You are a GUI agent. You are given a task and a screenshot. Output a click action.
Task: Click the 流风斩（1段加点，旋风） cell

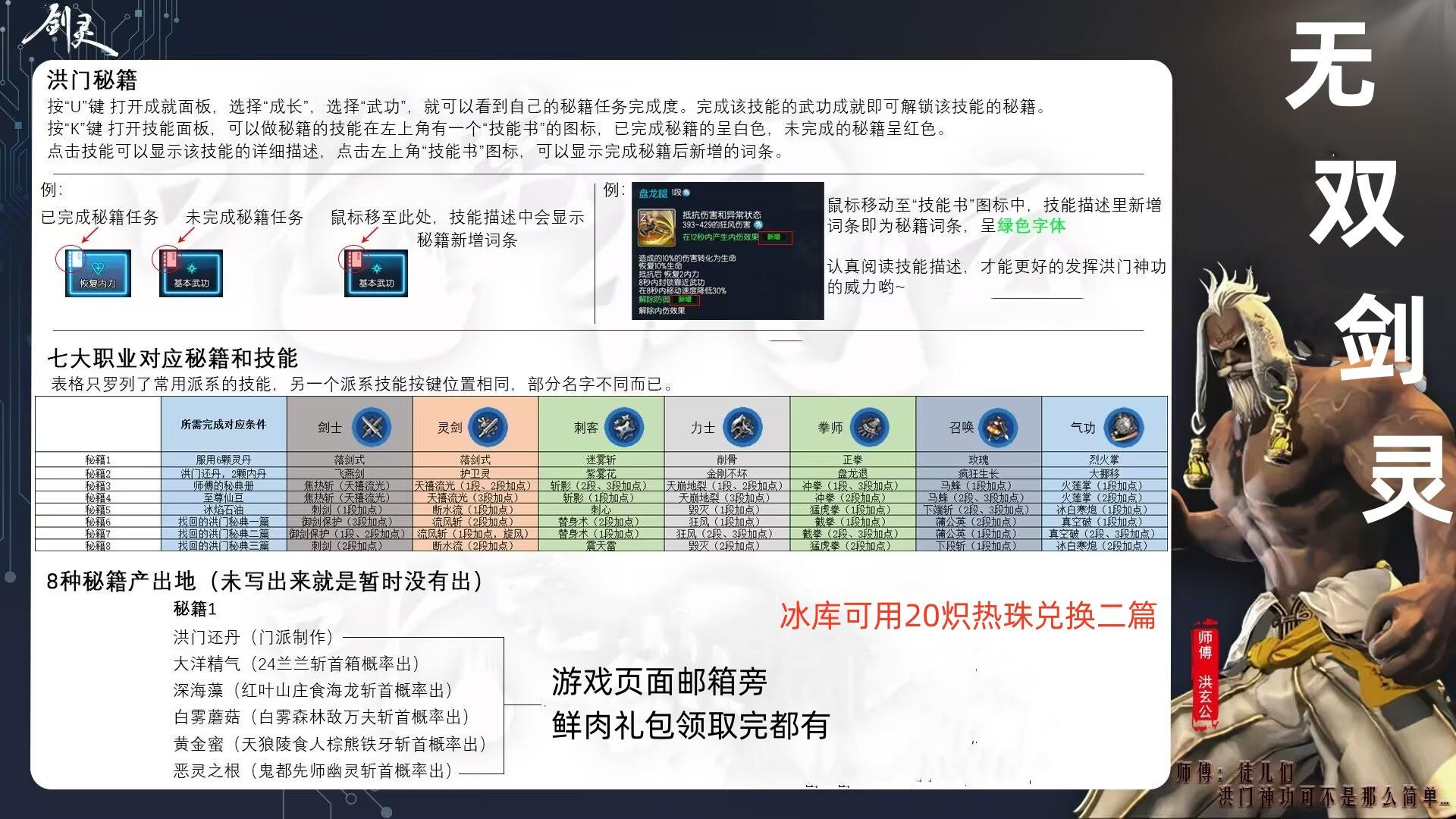point(475,534)
